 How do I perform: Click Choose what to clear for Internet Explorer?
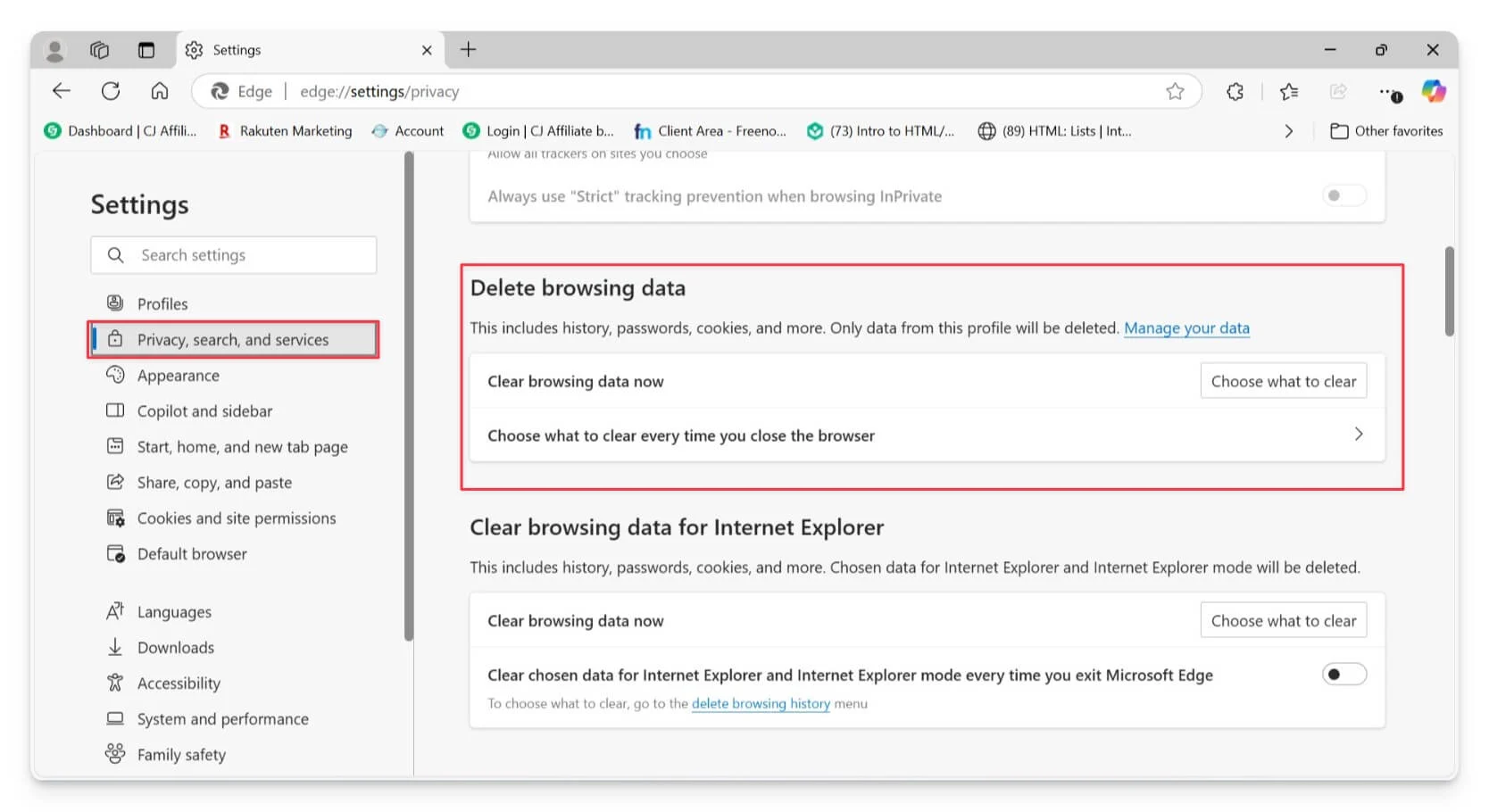tap(1283, 620)
